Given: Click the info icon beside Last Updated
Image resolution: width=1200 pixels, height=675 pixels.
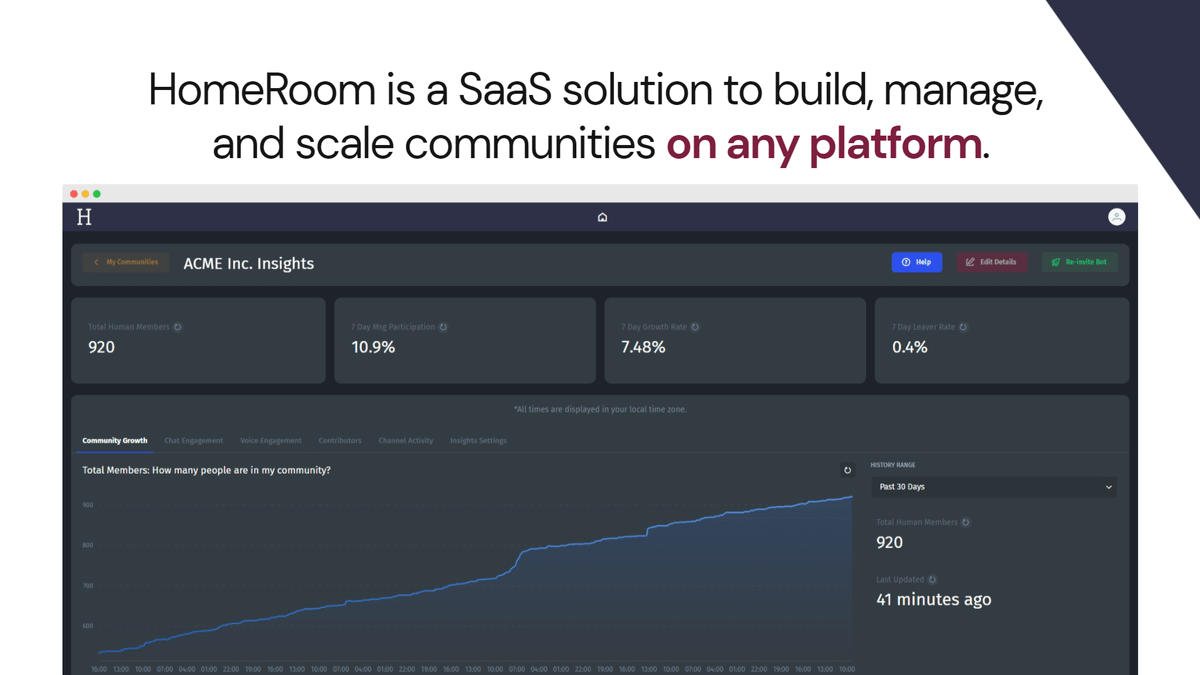Looking at the screenshot, I should pos(932,580).
